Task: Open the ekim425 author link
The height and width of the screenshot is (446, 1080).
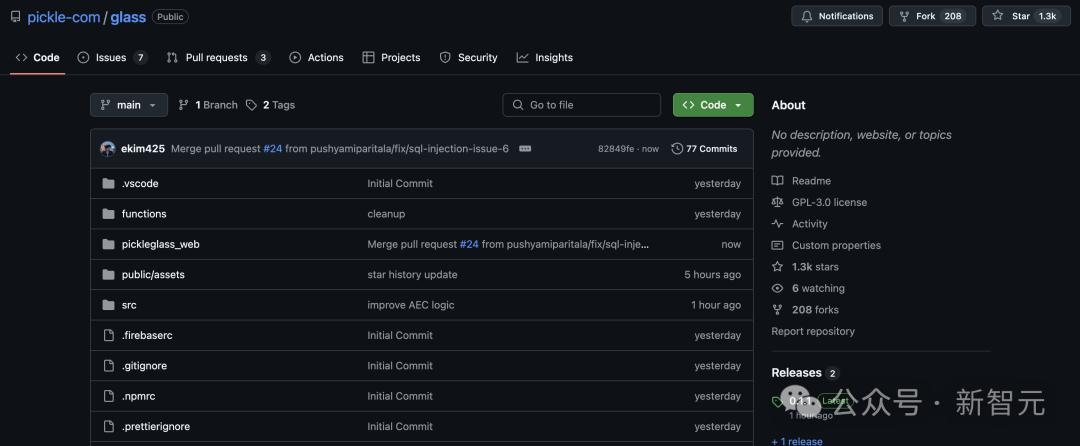Action: coord(143,149)
